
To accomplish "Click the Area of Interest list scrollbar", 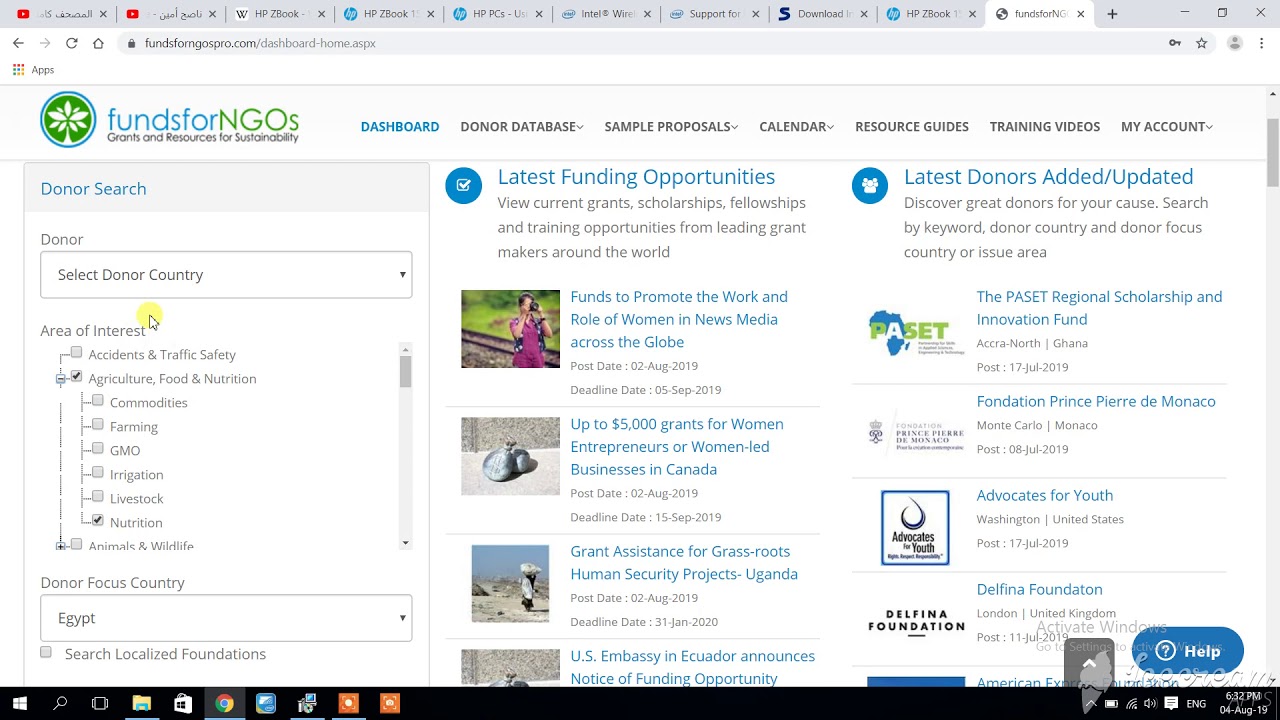I will pos(405,372).
